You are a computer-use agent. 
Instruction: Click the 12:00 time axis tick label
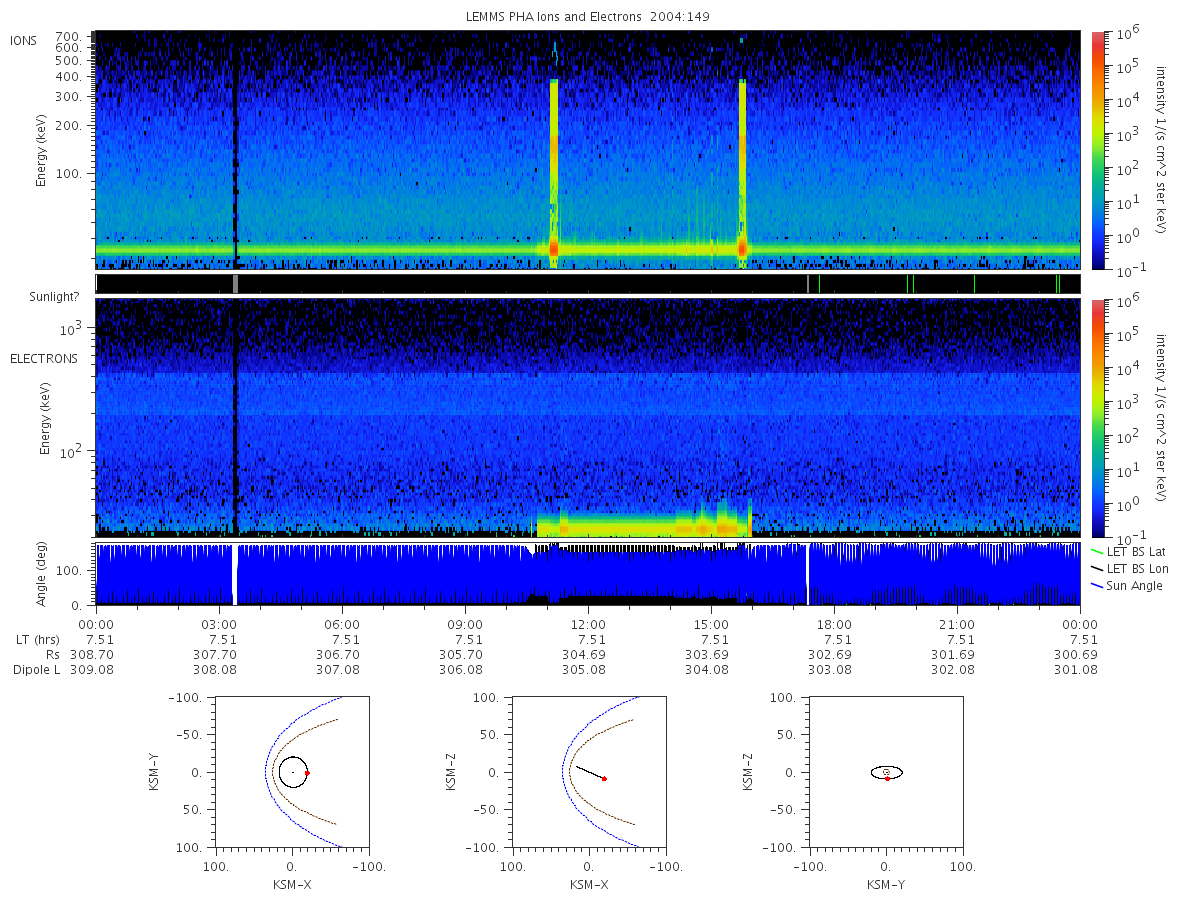tap(588, 623)
